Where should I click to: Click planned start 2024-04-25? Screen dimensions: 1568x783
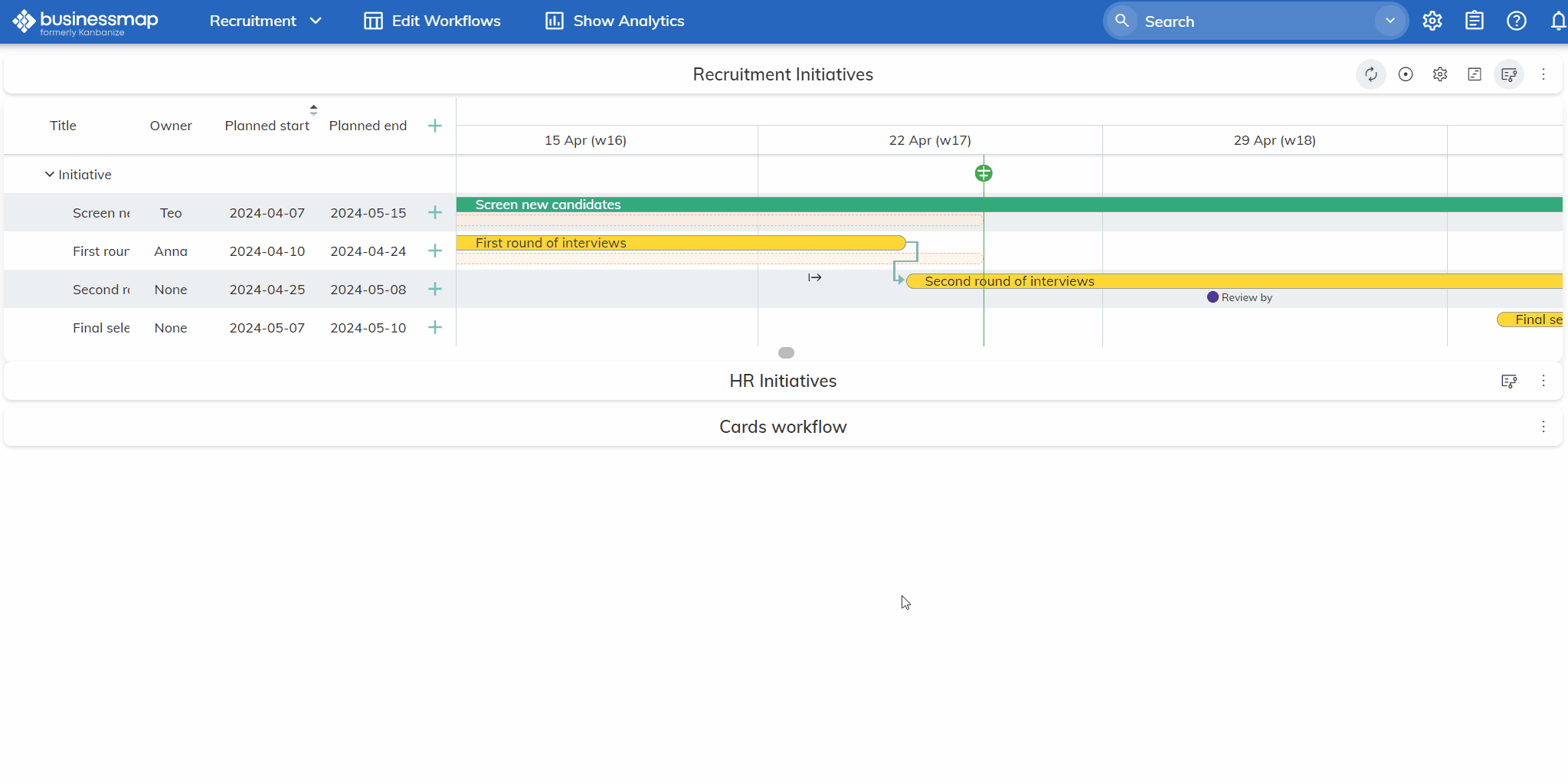point(267,290)
